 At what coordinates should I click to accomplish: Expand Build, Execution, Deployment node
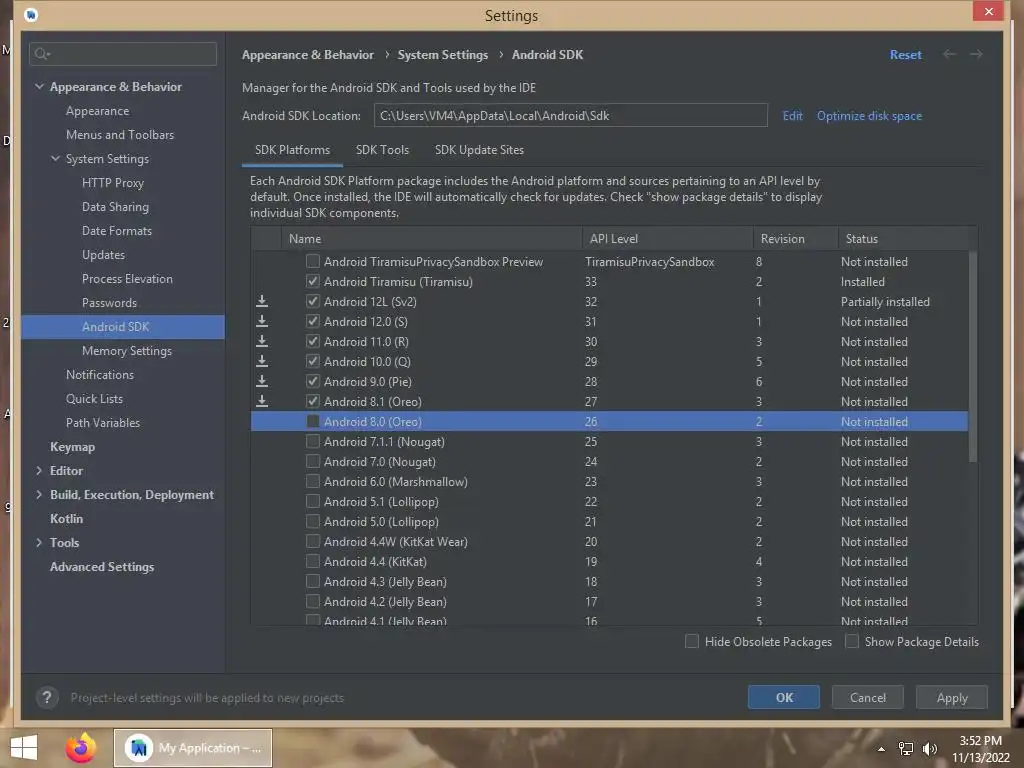tap(39, 495)
